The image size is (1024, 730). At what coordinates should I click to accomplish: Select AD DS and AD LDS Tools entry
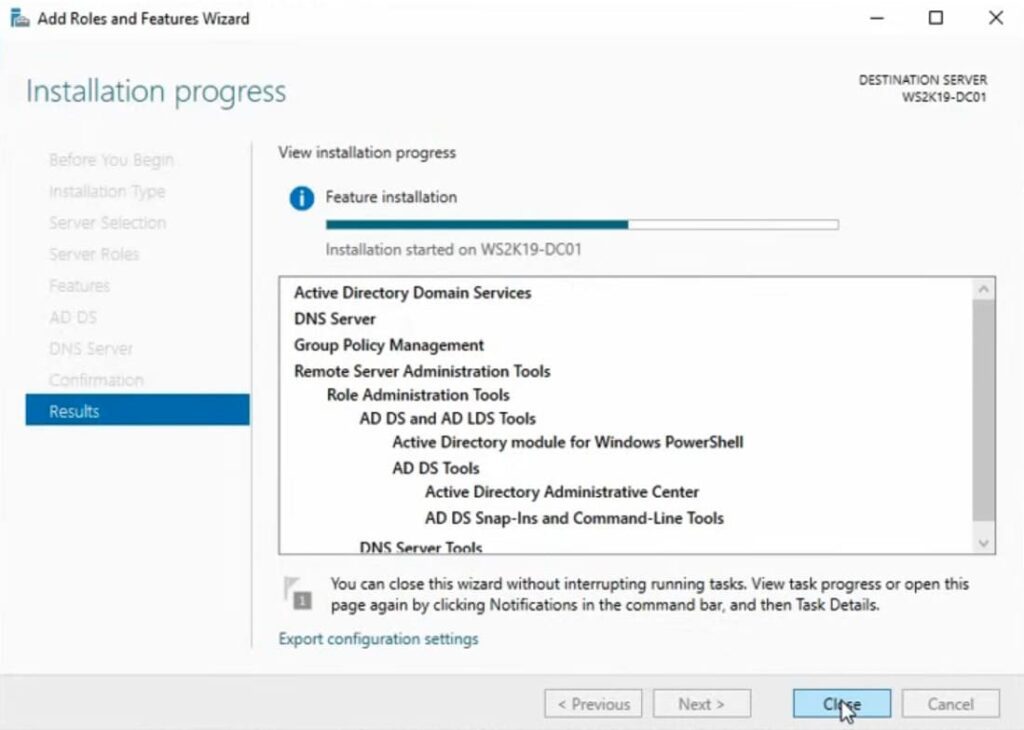coord(447,419)
